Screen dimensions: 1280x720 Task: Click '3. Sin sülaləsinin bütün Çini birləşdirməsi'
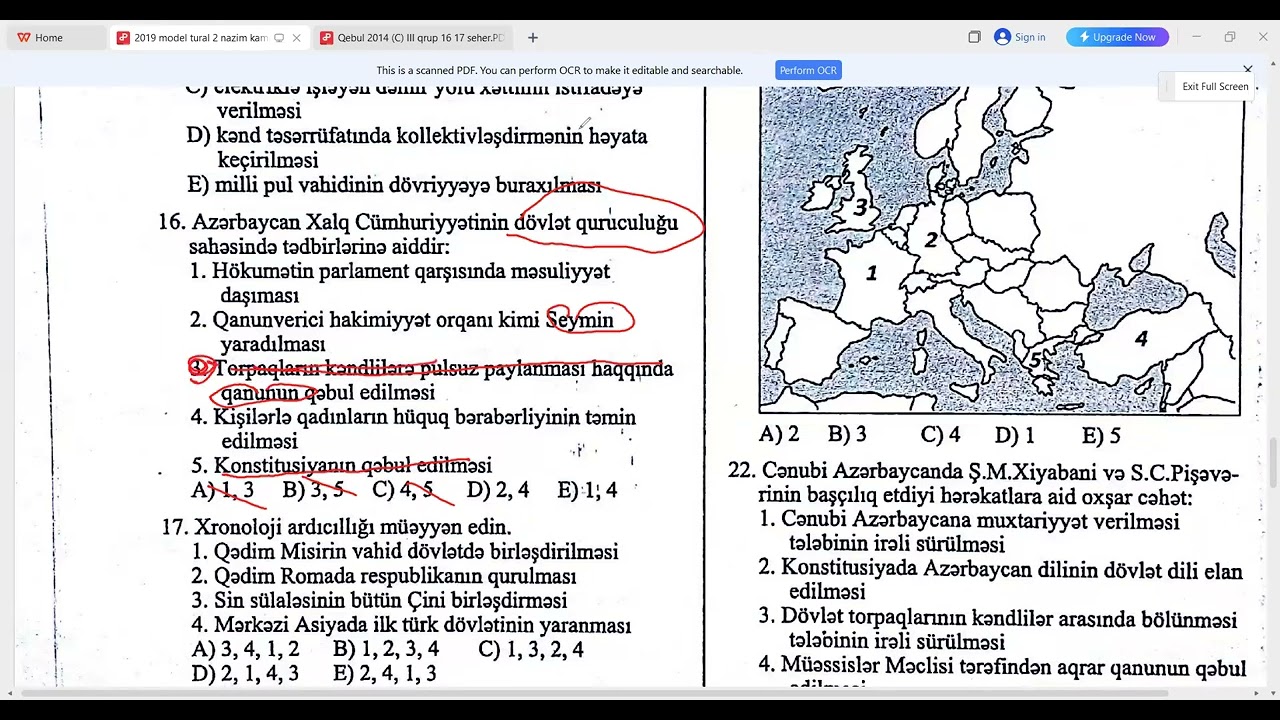coord(379,600)
